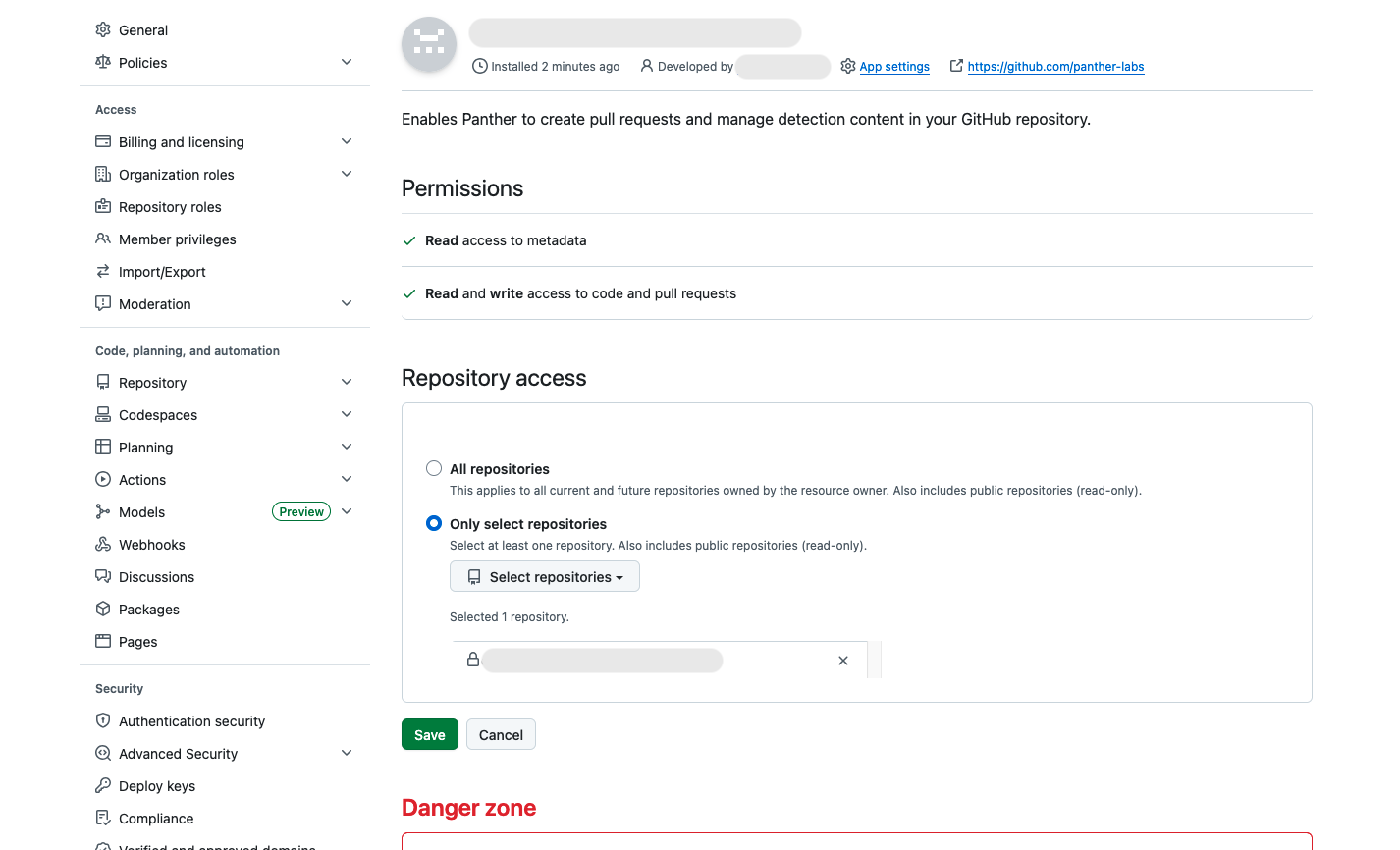This screenshot has height=850, width=1400.
Task: Select the Only select repositories radio button
Action: coord(434,524)
